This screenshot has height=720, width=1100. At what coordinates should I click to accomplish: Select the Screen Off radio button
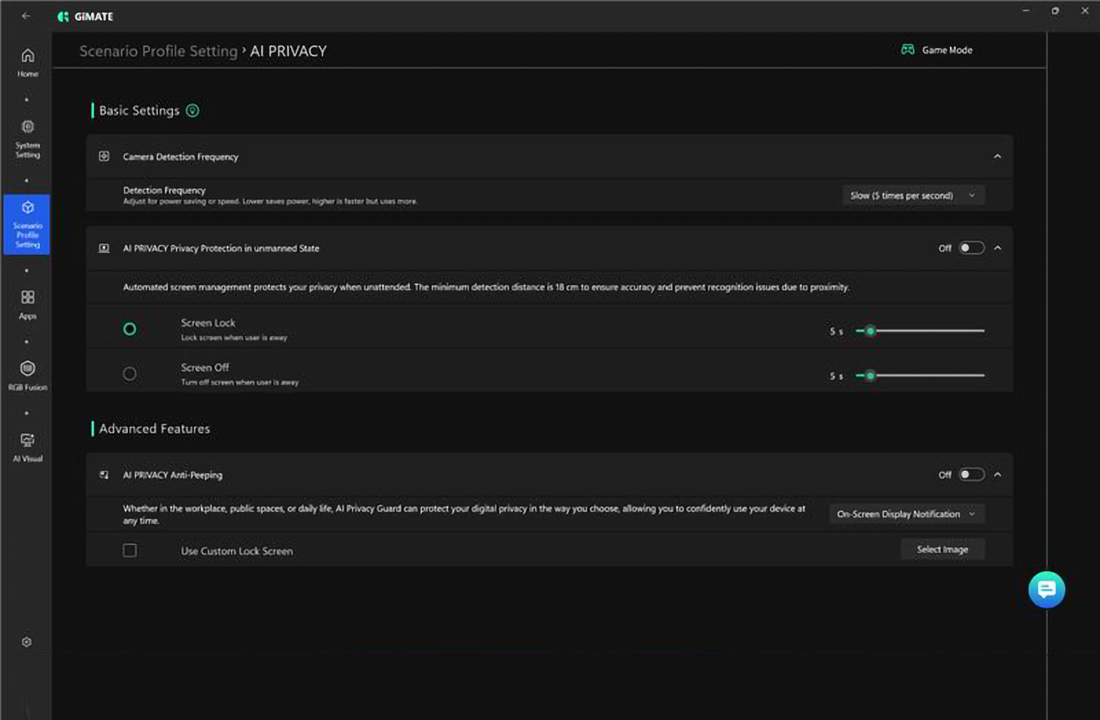click(130, 373)
